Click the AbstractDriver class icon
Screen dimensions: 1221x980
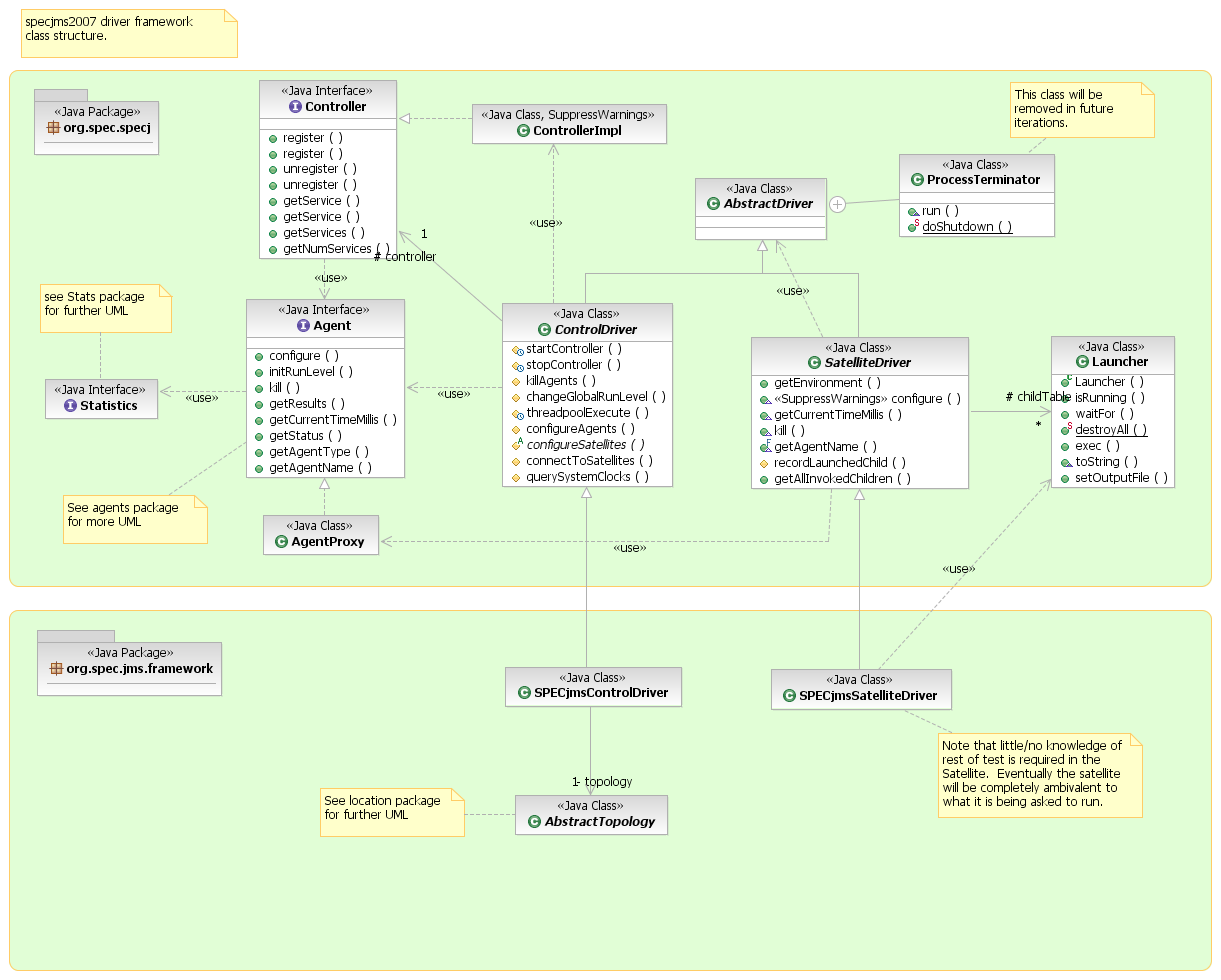(713, 204)
